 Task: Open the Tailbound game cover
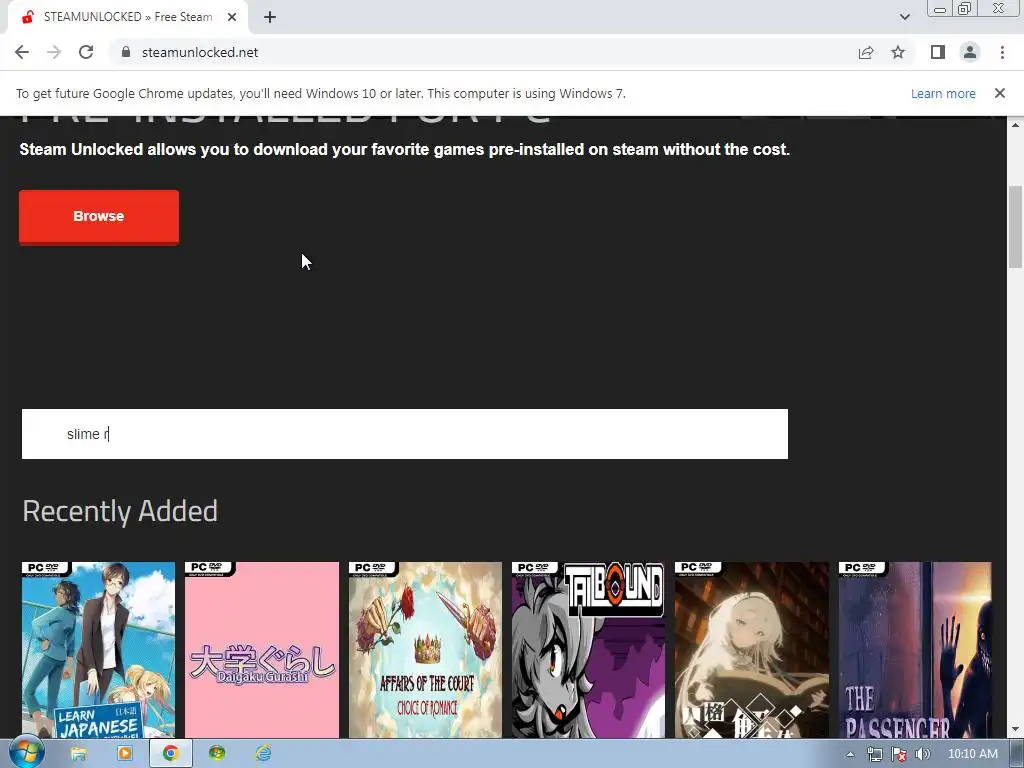[x=588, y=650]
